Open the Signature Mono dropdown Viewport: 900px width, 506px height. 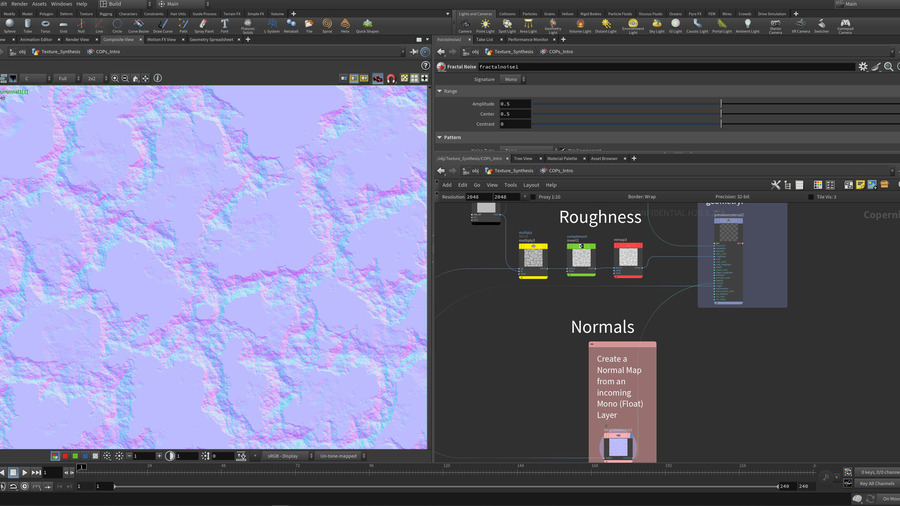513,79
